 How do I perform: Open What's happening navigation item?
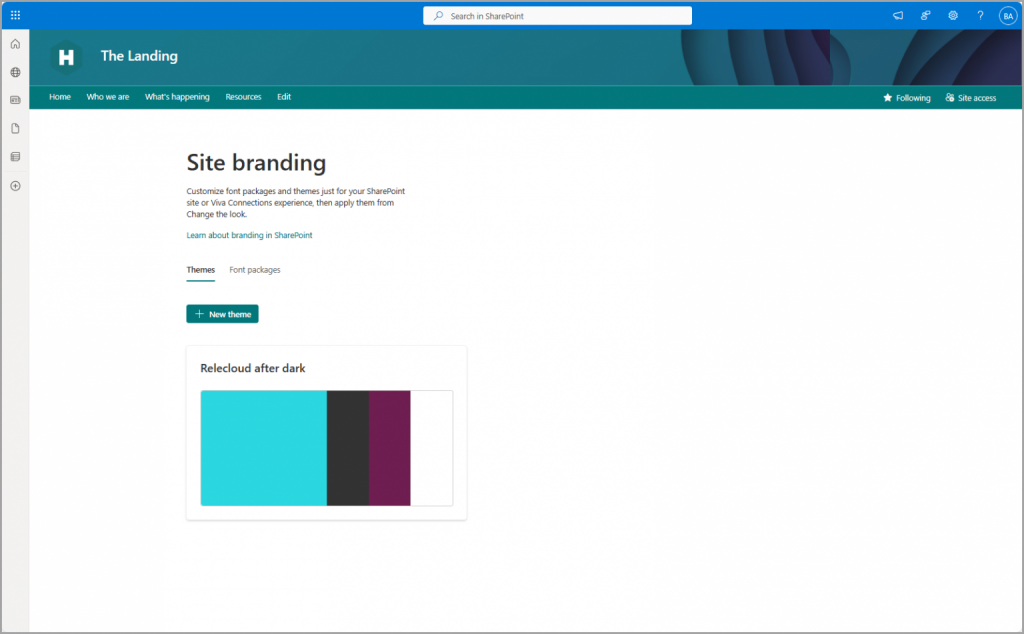[177, 97]
